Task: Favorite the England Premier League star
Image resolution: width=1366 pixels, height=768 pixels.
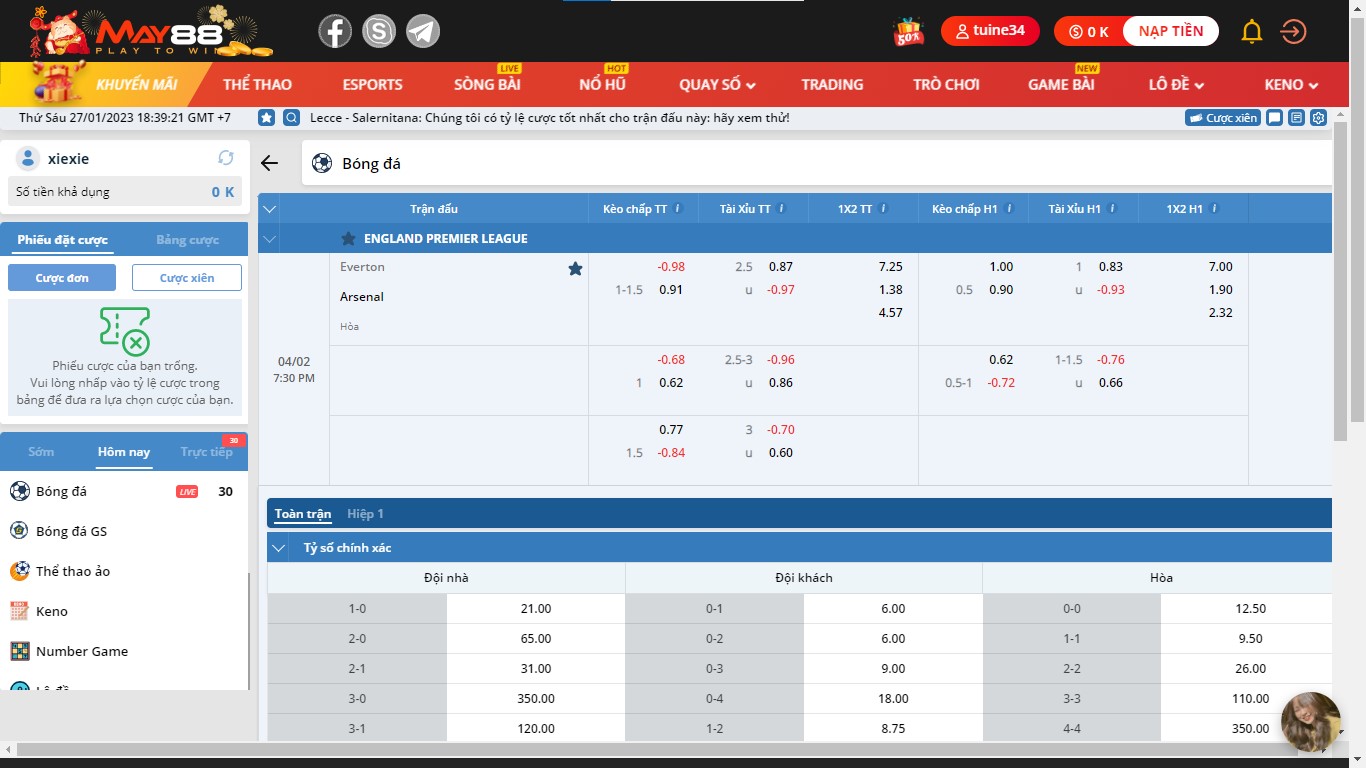Action: click(x=348, y=239)
